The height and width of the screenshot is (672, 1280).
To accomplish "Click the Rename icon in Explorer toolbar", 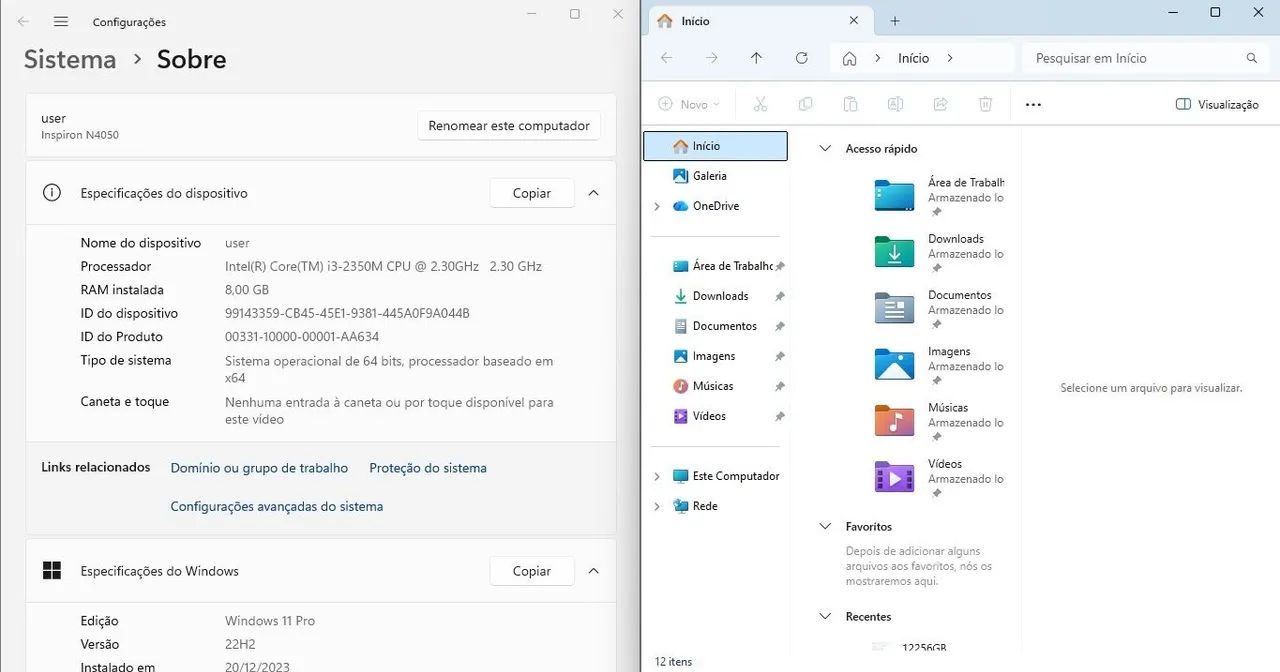I will (895, 104).
